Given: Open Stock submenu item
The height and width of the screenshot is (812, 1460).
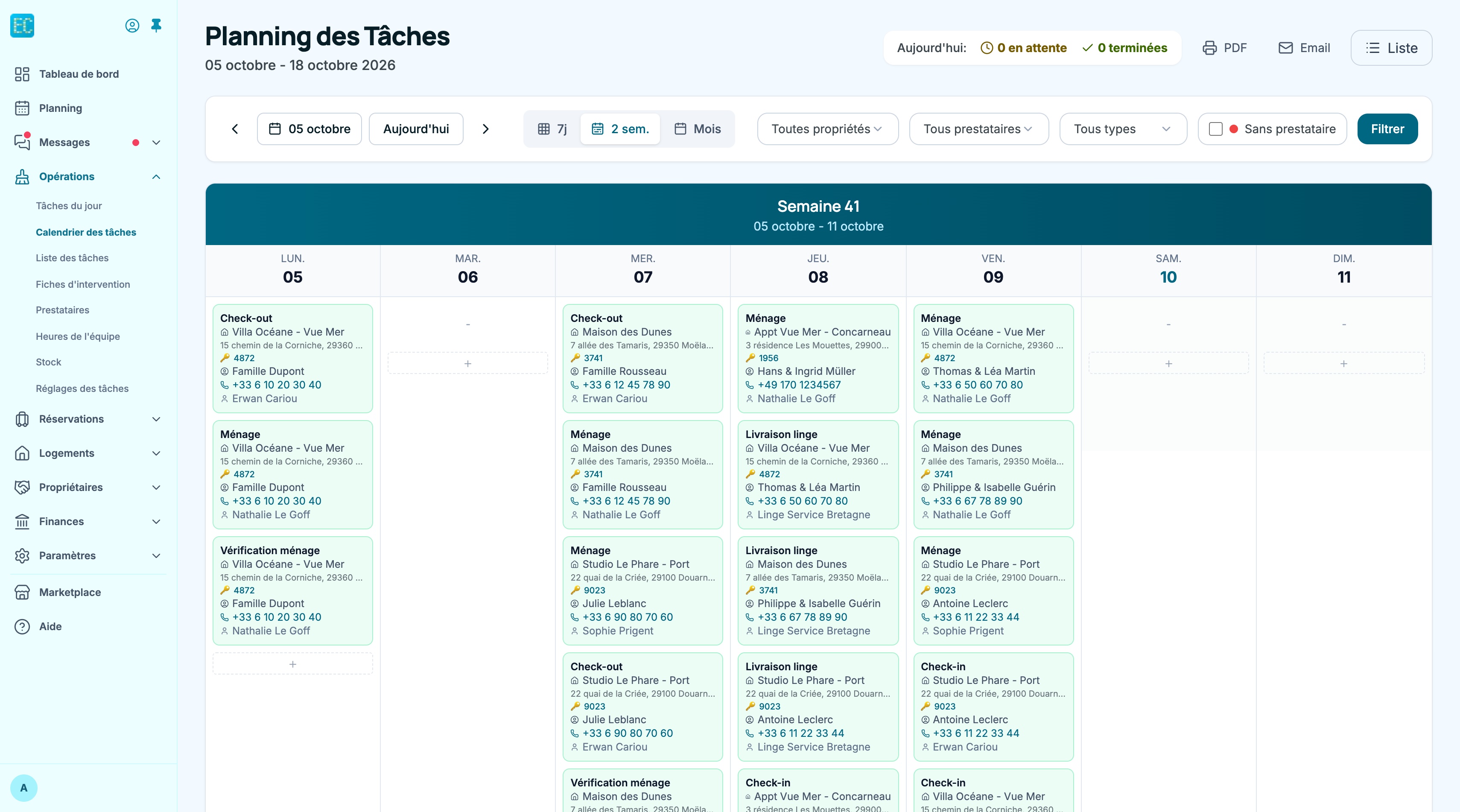Looking at the screenshot, I should click(48, 362).
